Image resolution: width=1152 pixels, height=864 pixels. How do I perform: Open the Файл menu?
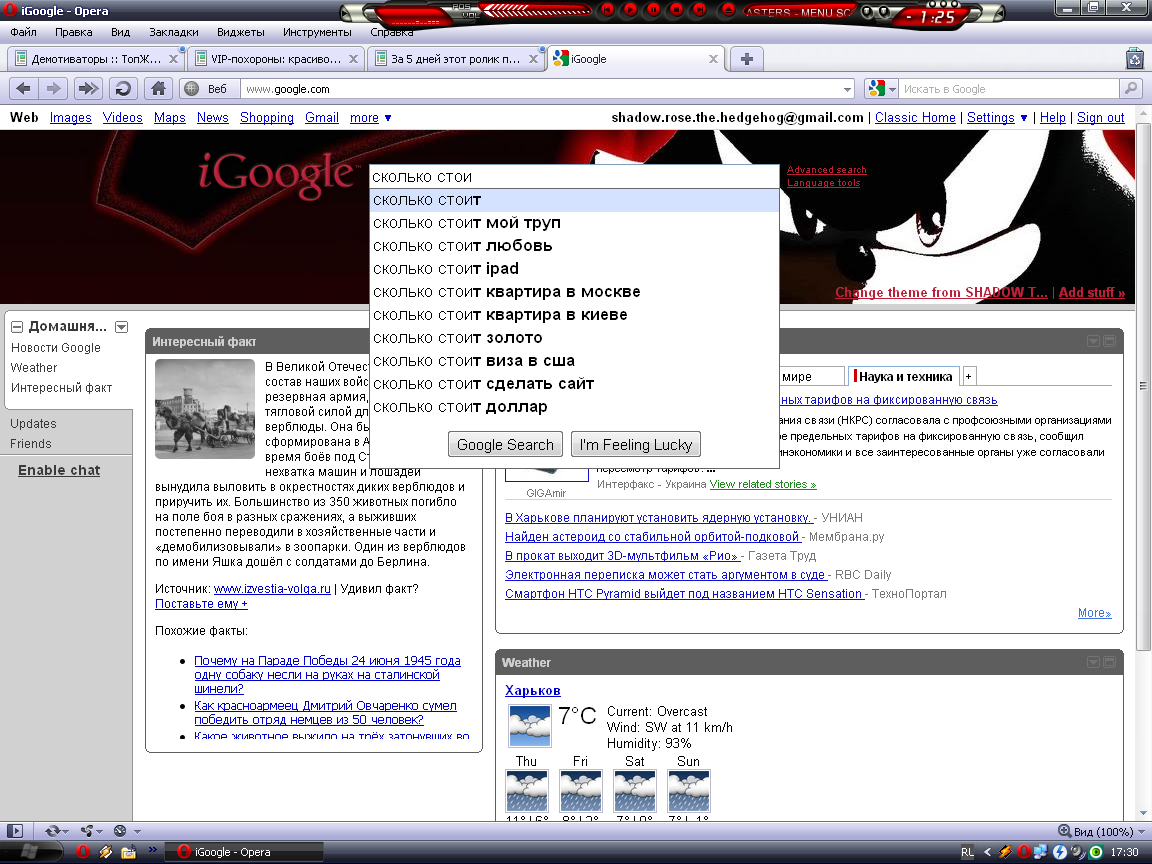point(24,32)
